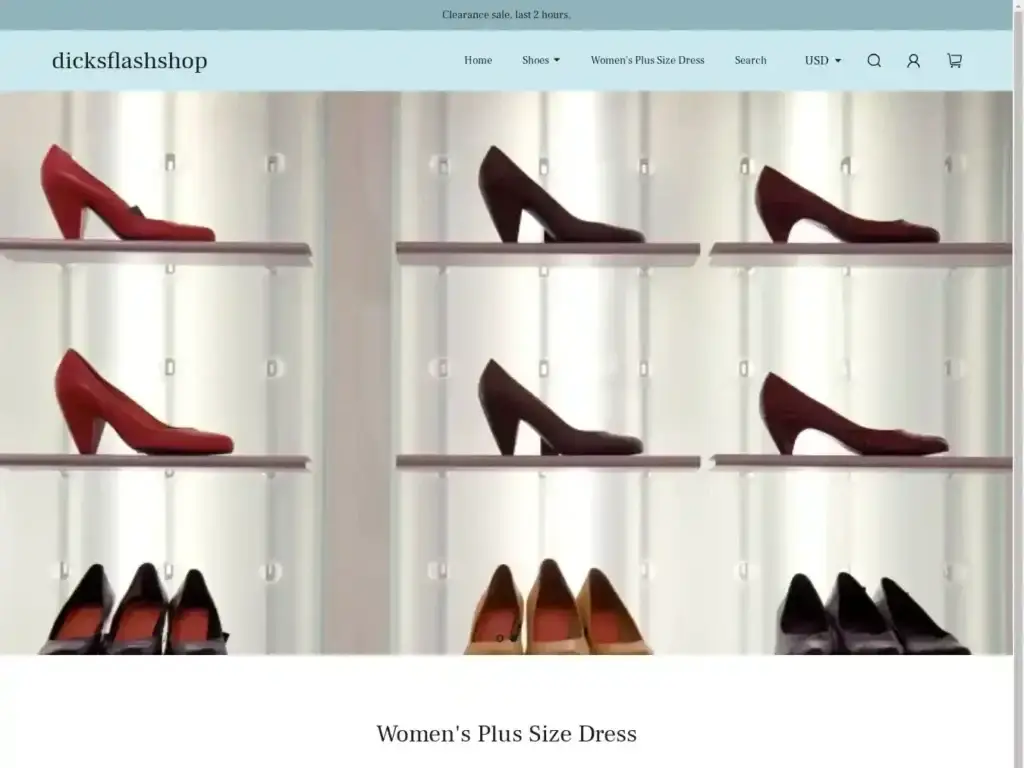Open the cart by clicking its trolley icon
This screenshot has width=1024, height=768.
pyautogui.click(x=953, y=61)
